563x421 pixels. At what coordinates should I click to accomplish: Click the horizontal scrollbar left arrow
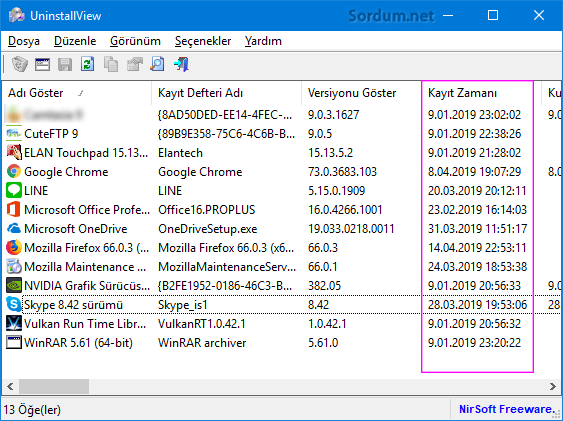[10, 387]
